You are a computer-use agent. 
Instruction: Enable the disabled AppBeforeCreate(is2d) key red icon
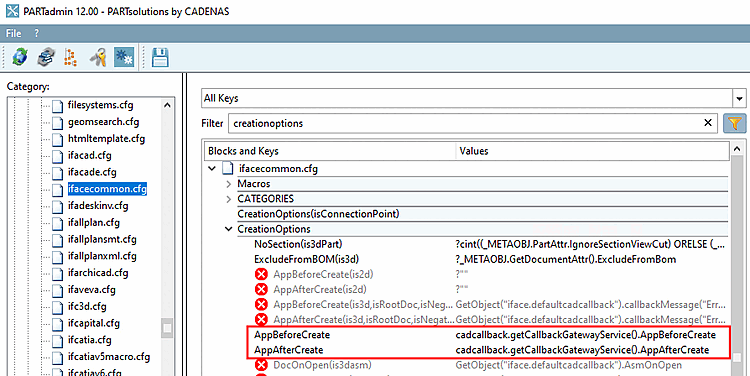pyautogui.click(x=261, y=275)
